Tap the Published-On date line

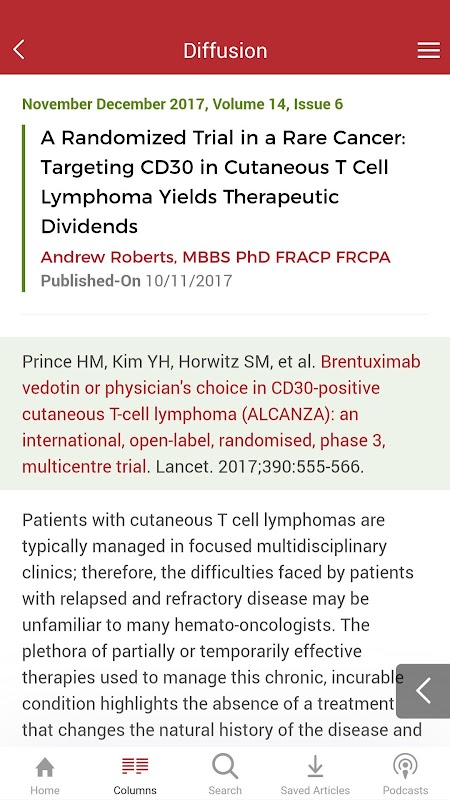coord(136,281)
